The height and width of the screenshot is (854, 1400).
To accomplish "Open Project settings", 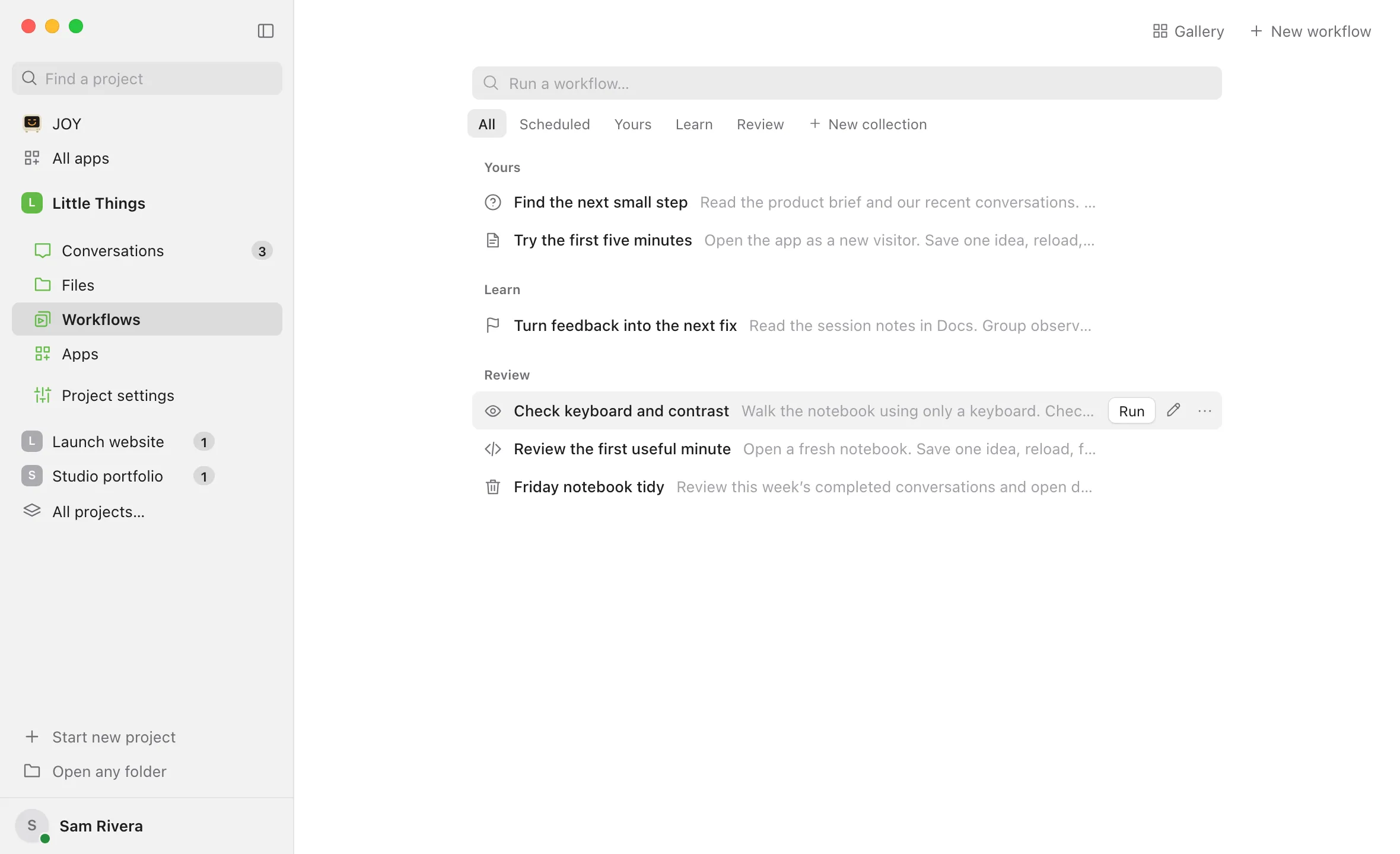I will click(147, 395).
